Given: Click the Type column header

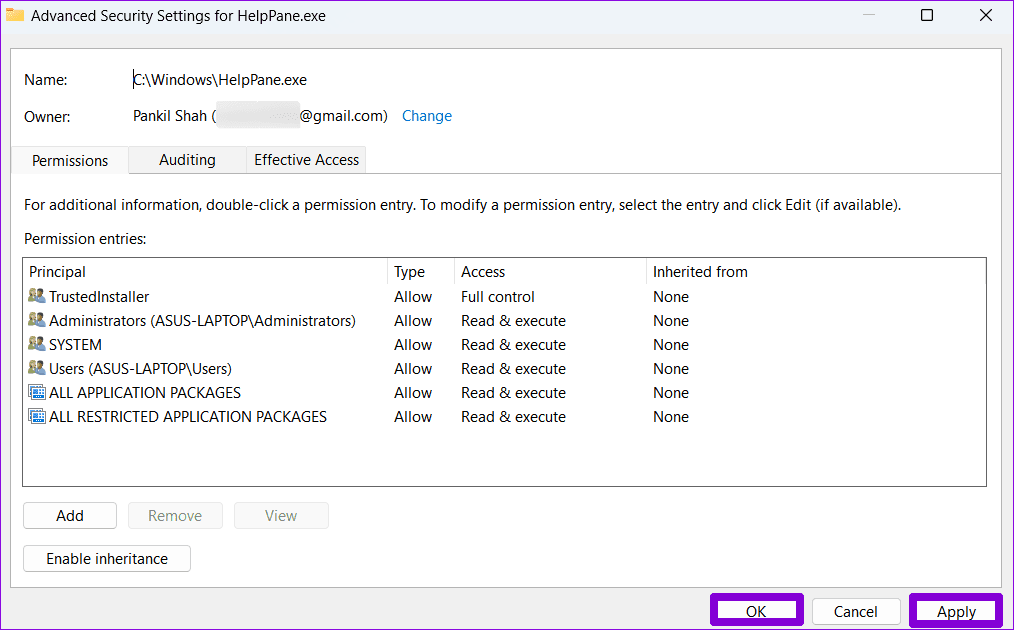Looking at the screenshot, I should coord(421,272).
